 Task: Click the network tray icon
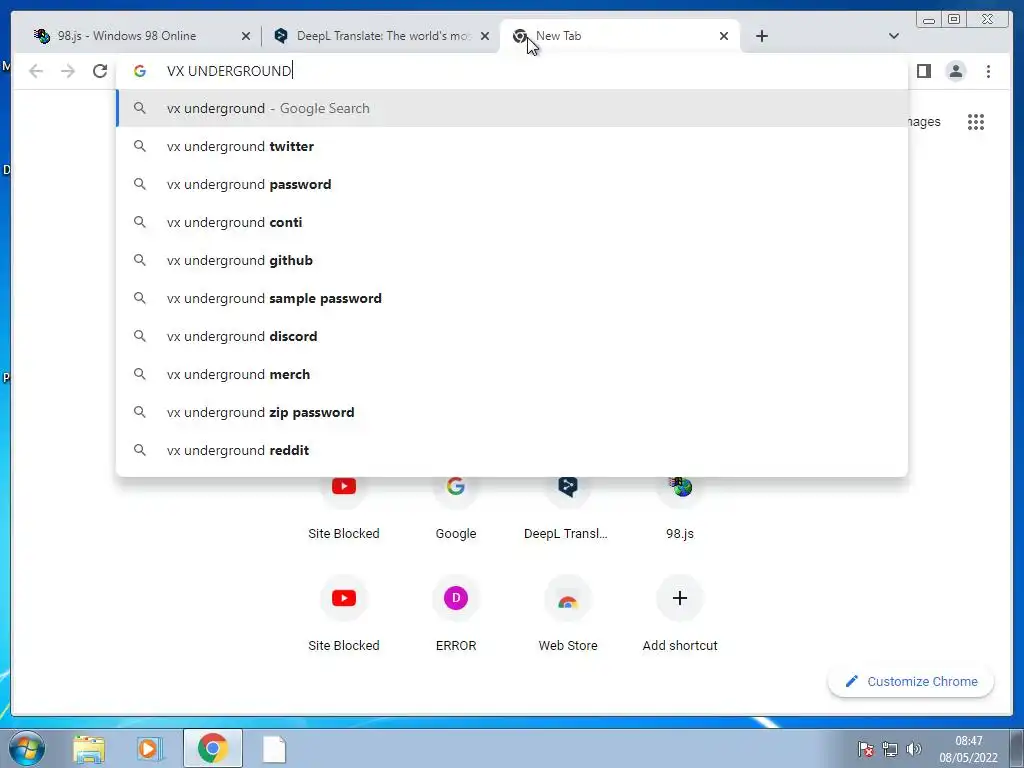click(x=889, y=749)
